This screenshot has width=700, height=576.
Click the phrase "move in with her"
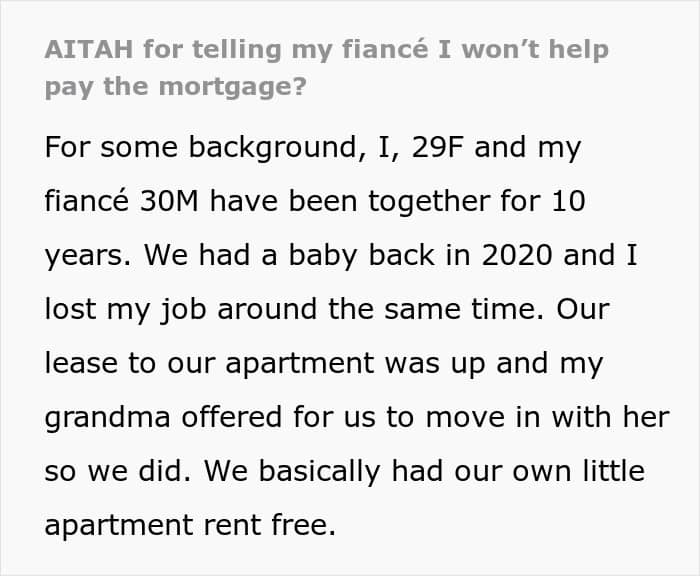pyautogui.click(x=548, y=417)
